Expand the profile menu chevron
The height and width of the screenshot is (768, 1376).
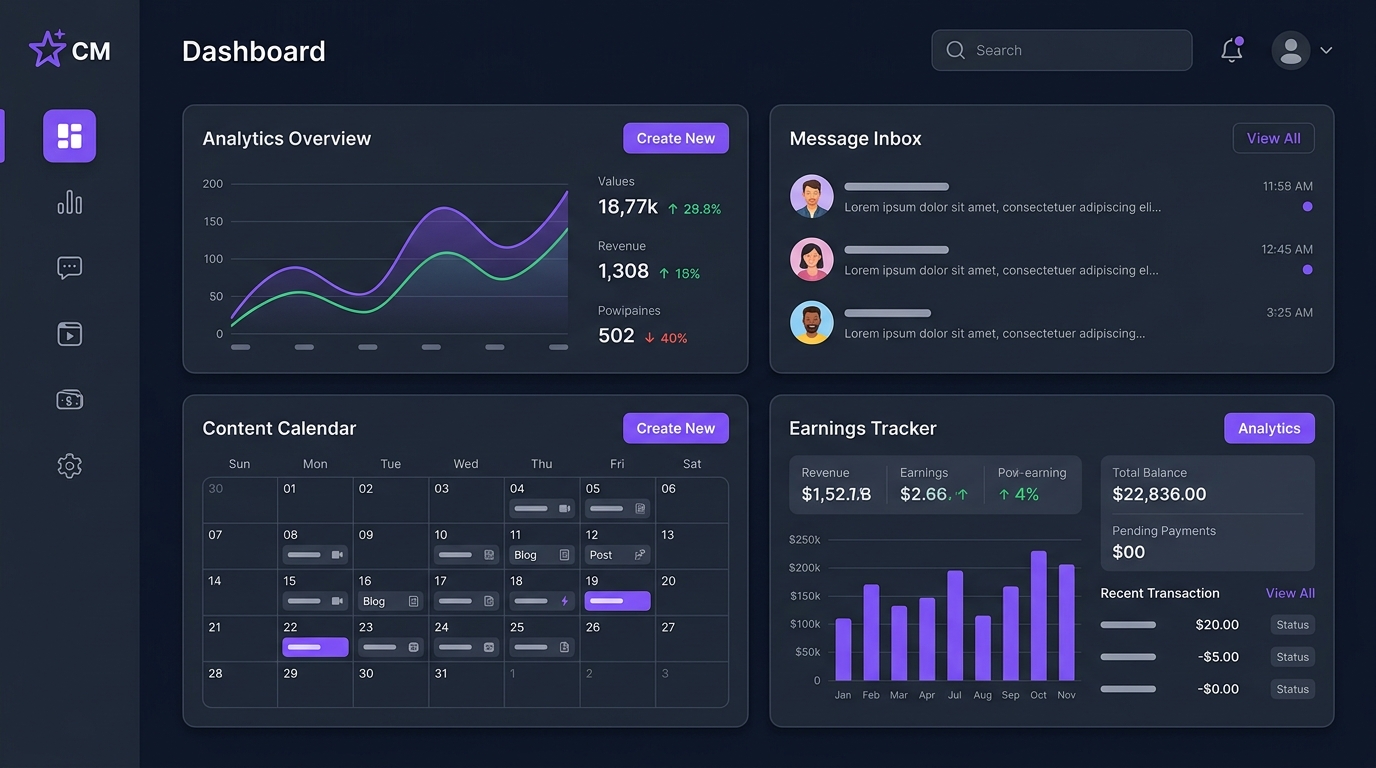coord(1327,50)
